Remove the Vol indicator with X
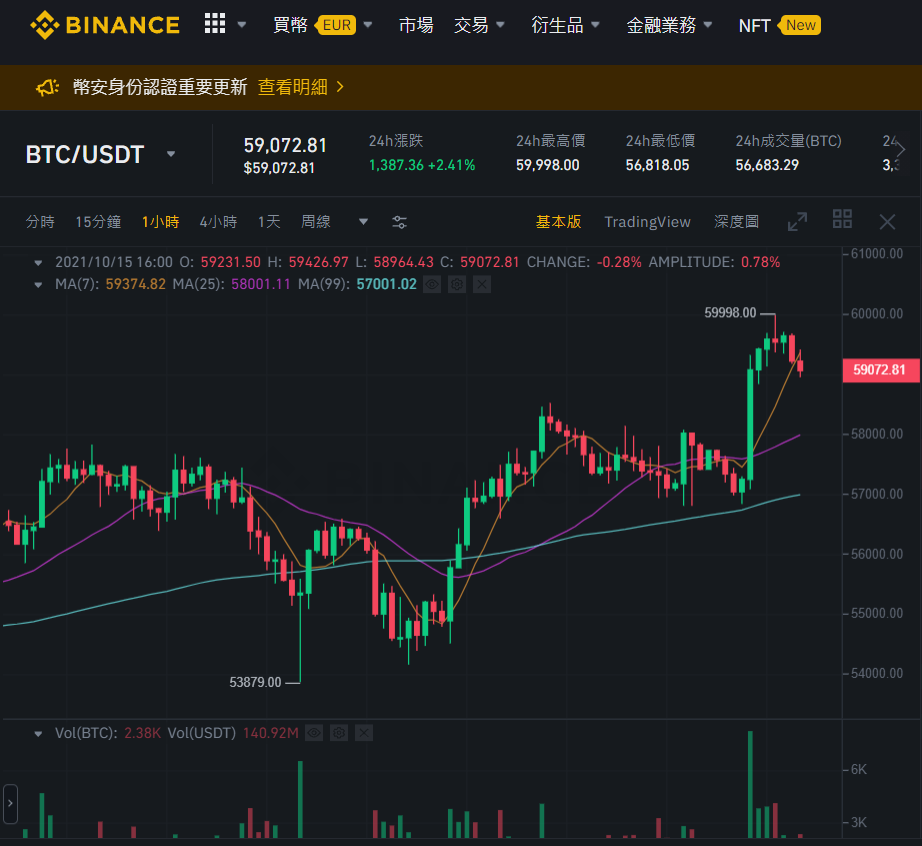922x846 pixels. [364, 733]
